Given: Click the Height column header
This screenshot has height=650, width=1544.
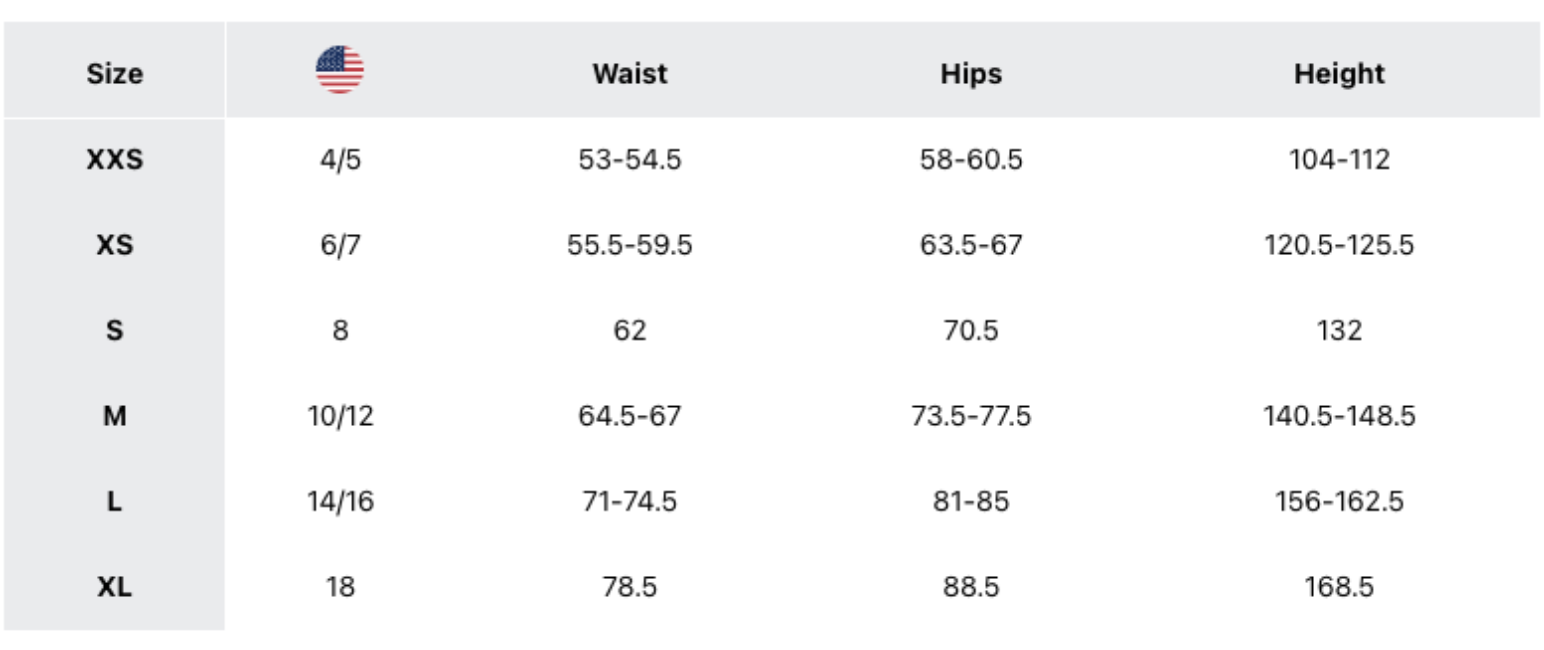Looking at the screenshot, I should 1339,74.
